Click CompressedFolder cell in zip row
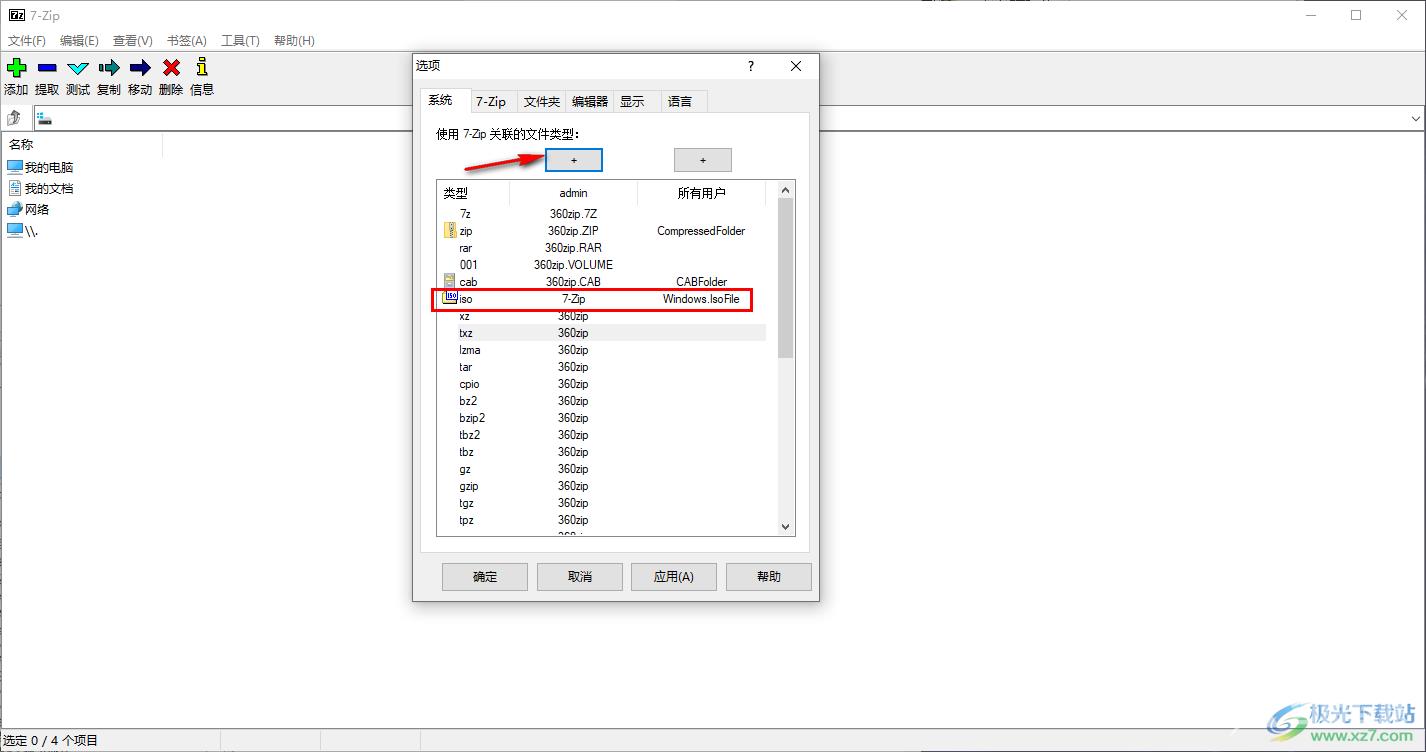The width and height of the screenshot is (1426, 752). [x=701, y=230]
